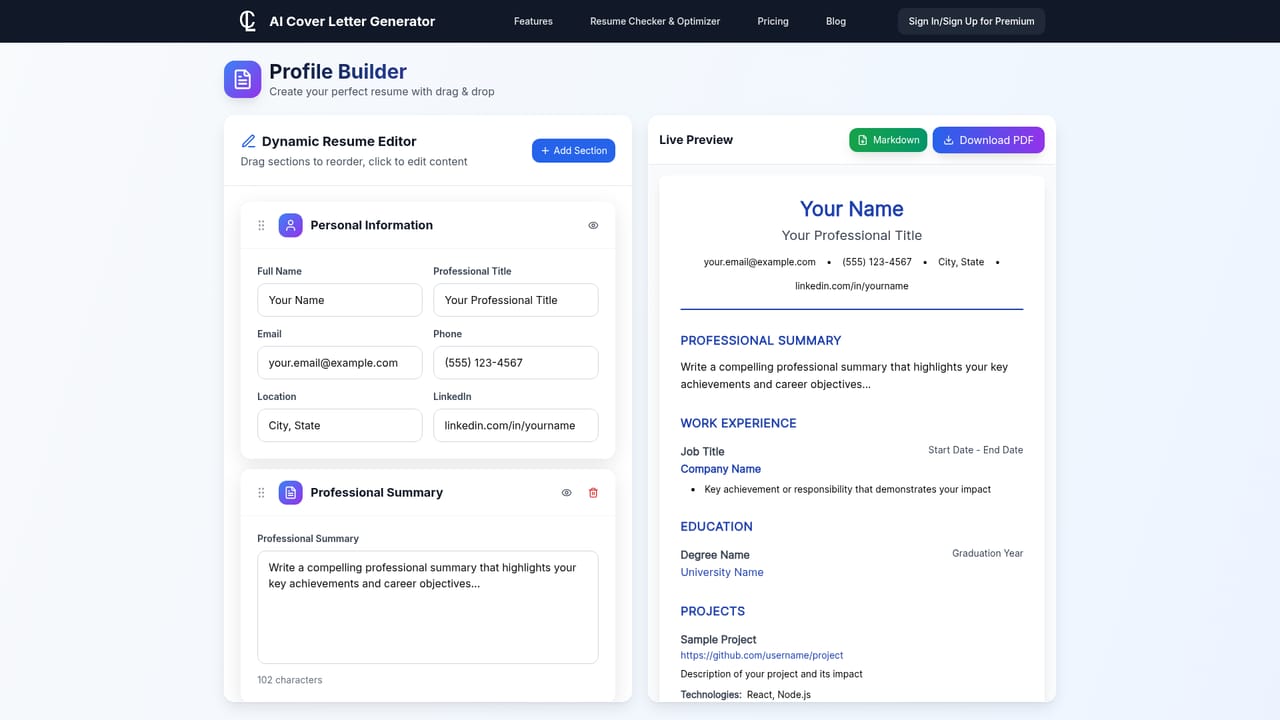The image size is (1280, 720).
Task: Click 'Job Title' in the preview
Action: (703, 451)
